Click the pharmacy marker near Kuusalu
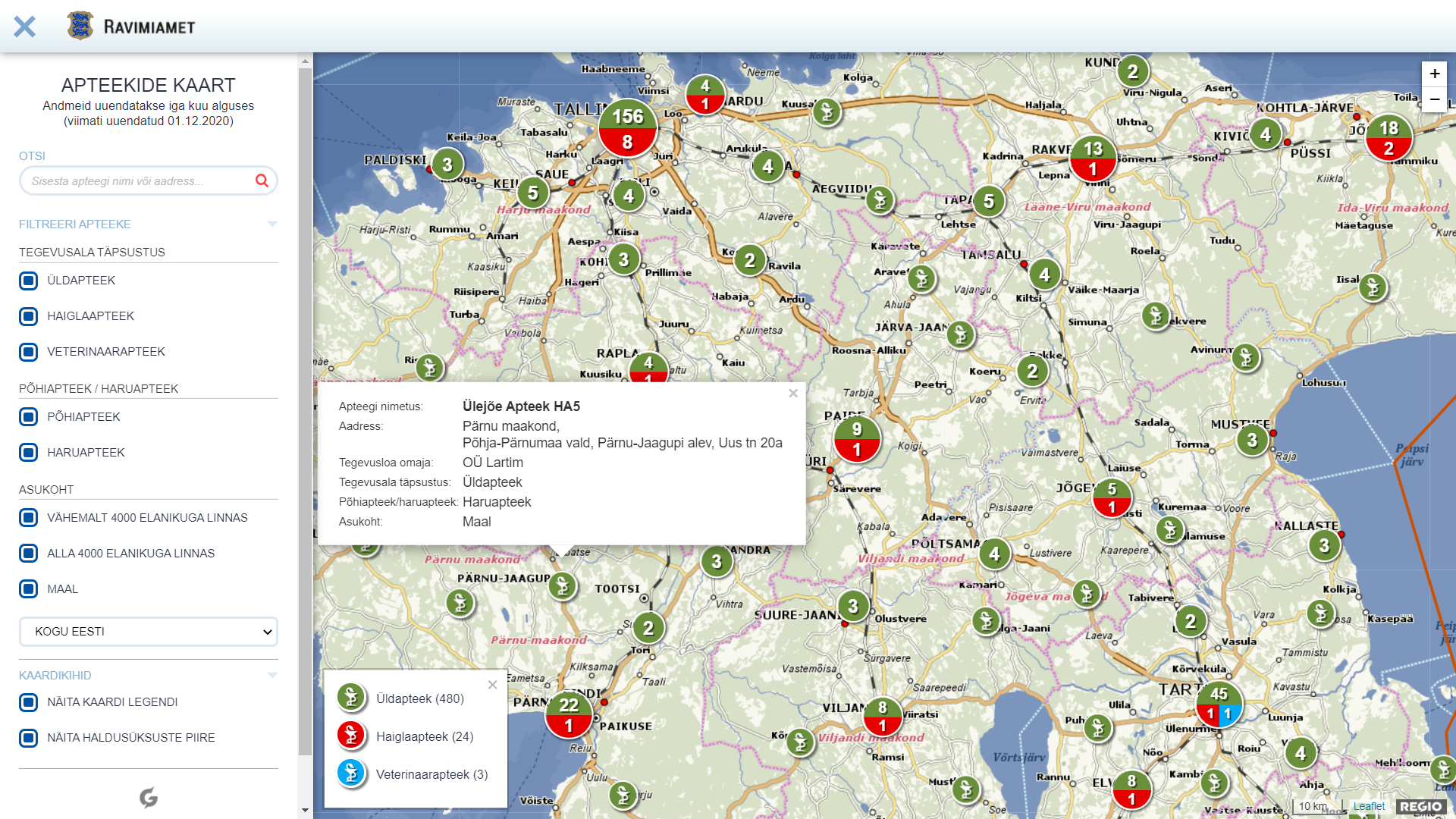The image size is (1456, 819). 827,112
